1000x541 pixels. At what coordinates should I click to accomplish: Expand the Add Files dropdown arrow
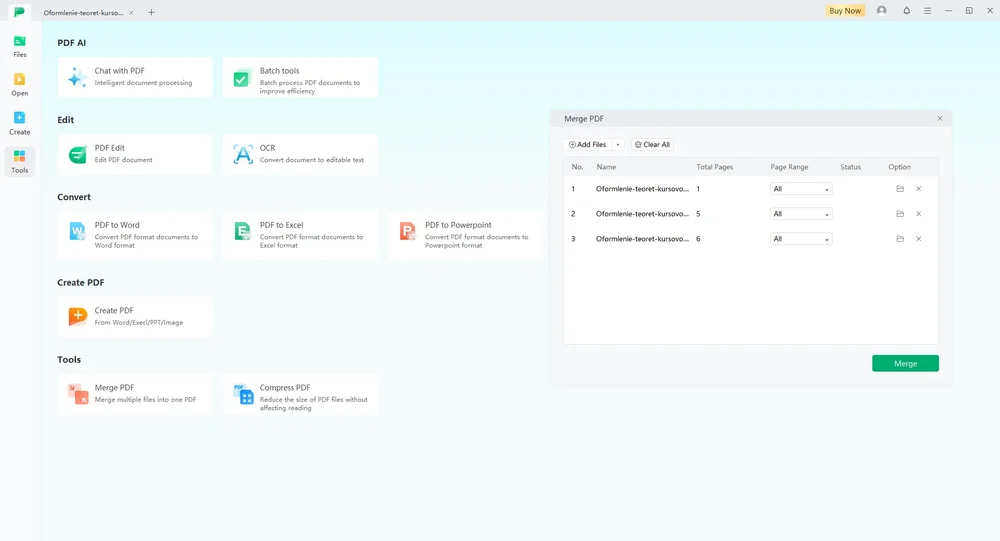(x=617, y=145)
